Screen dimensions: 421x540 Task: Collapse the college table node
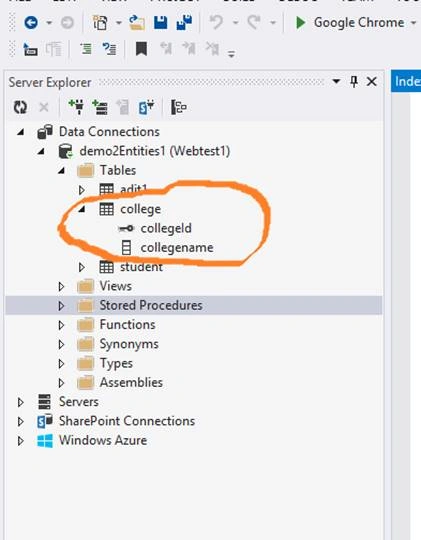82,209
